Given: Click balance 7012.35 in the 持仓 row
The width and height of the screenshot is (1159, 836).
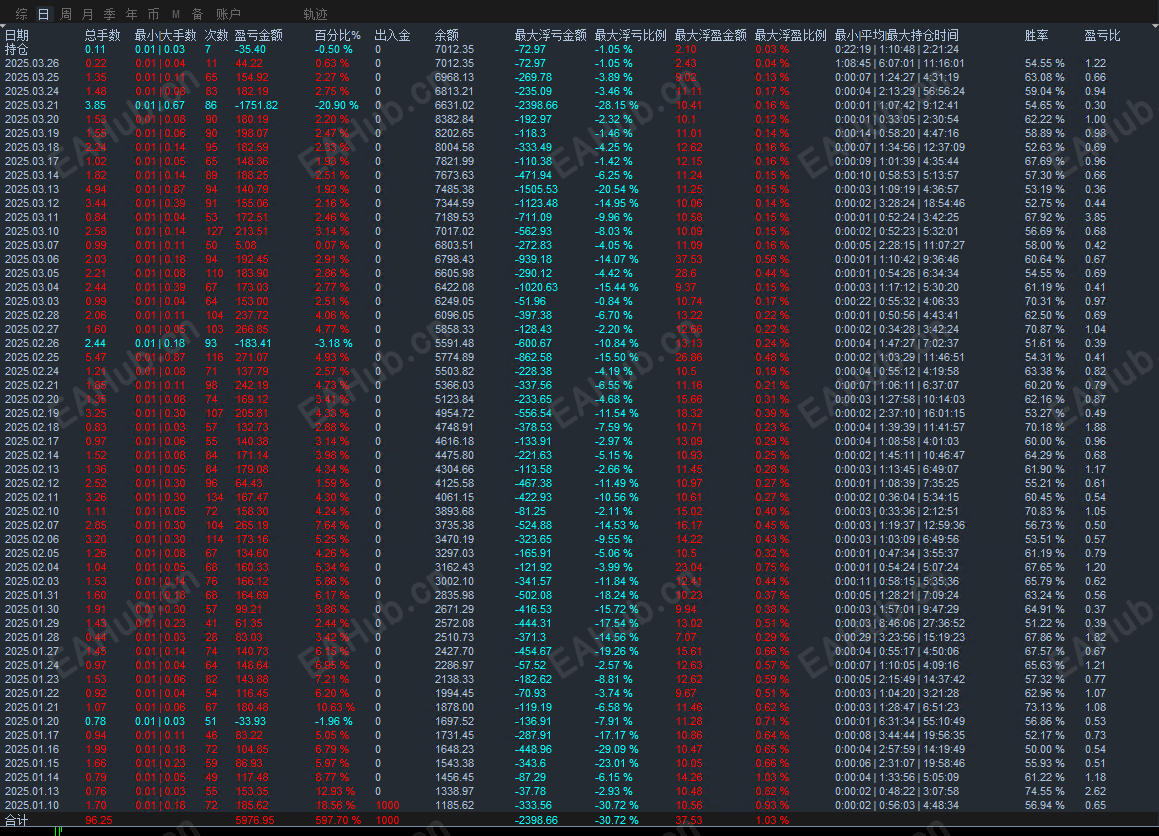Looking at the screenshot, I should 454,49.
